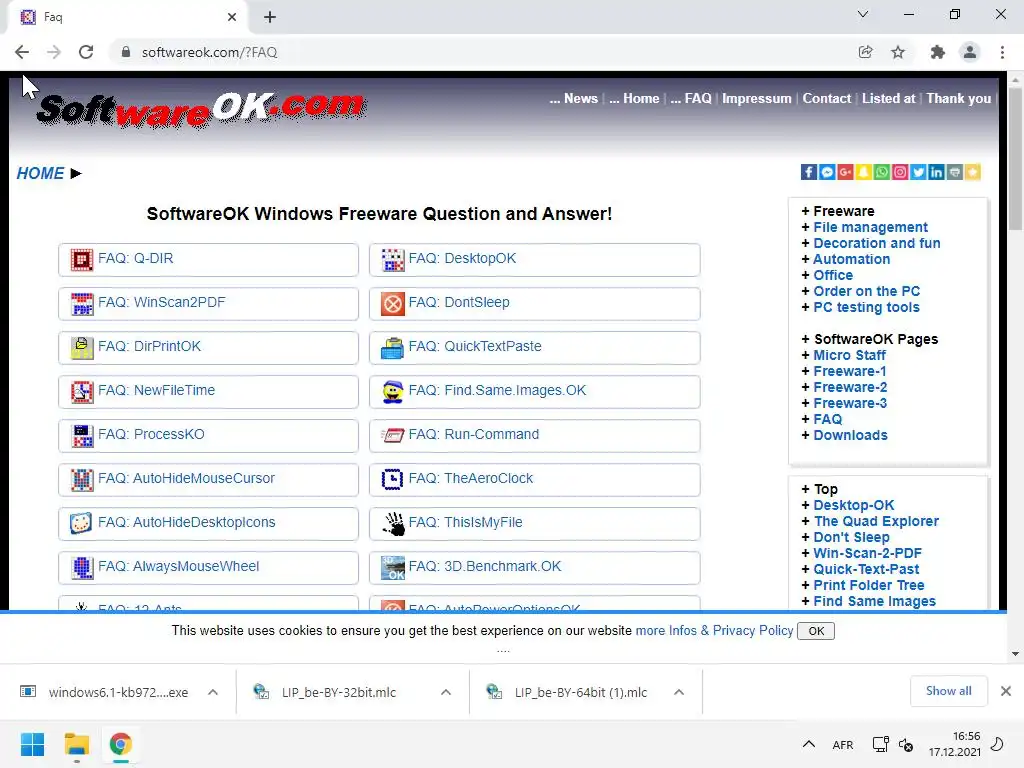Accept cookies with OK button
The image size is (1024, 768).
point(816,631)
